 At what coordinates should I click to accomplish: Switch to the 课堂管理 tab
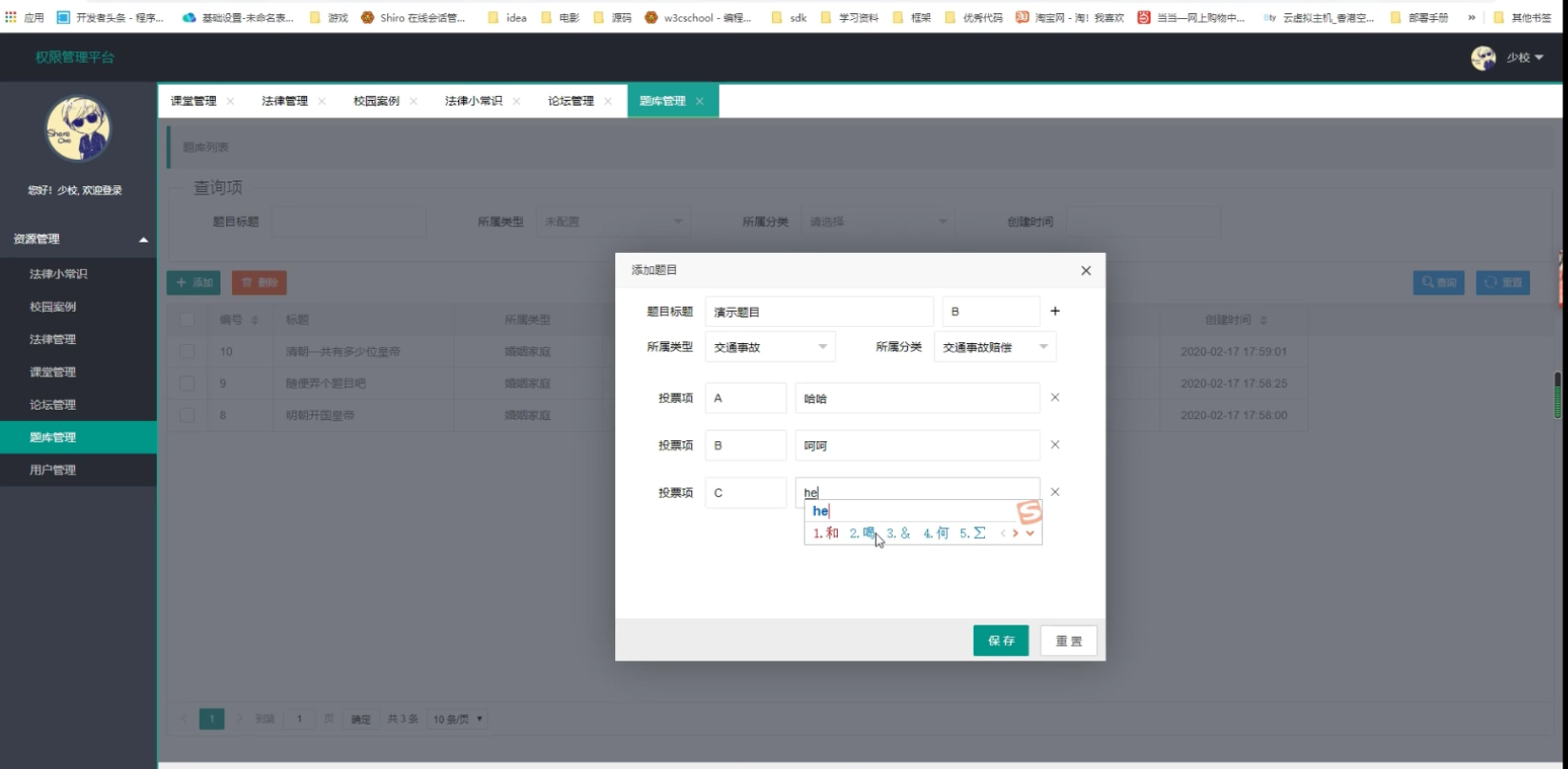point(193,101)
